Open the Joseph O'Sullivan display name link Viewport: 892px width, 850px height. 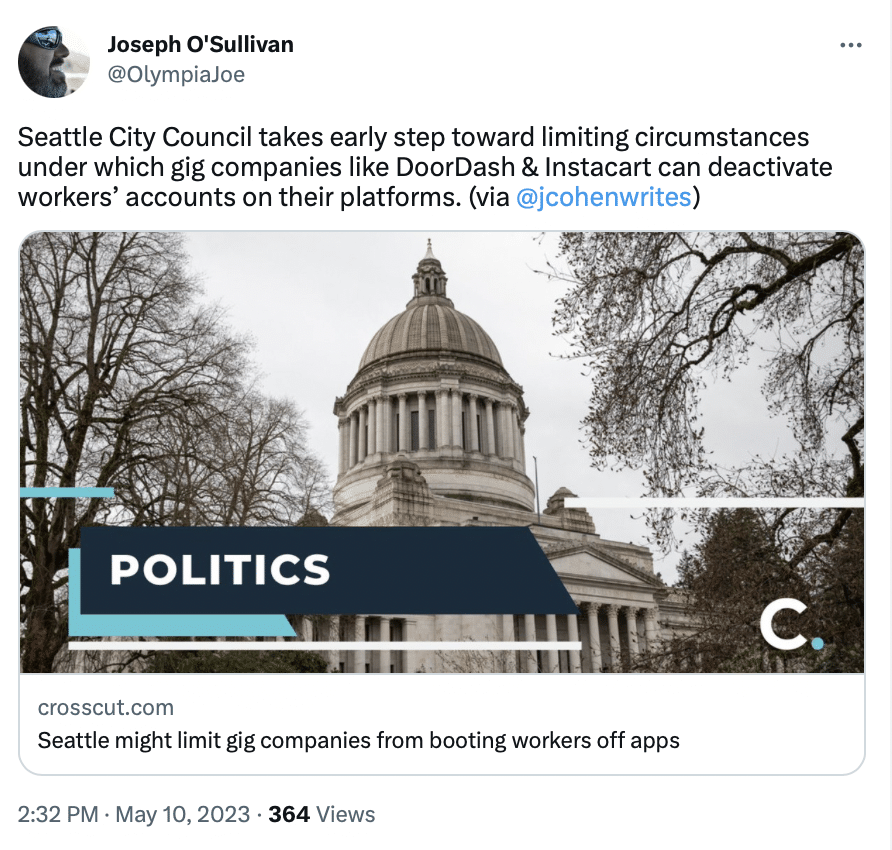pyautogui.click(x=200, y=44)
